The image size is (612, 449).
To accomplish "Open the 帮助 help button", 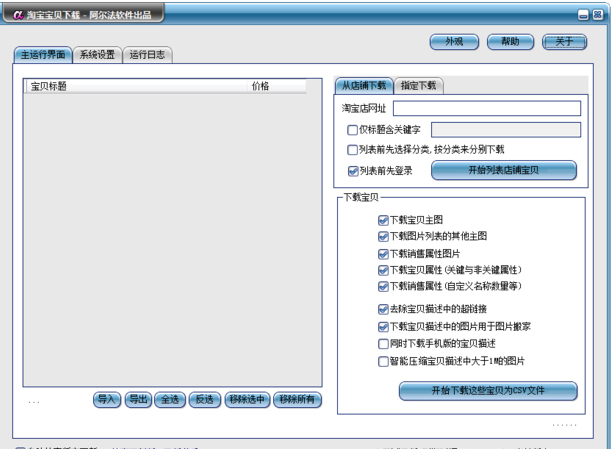I will (x=511, y=42).
